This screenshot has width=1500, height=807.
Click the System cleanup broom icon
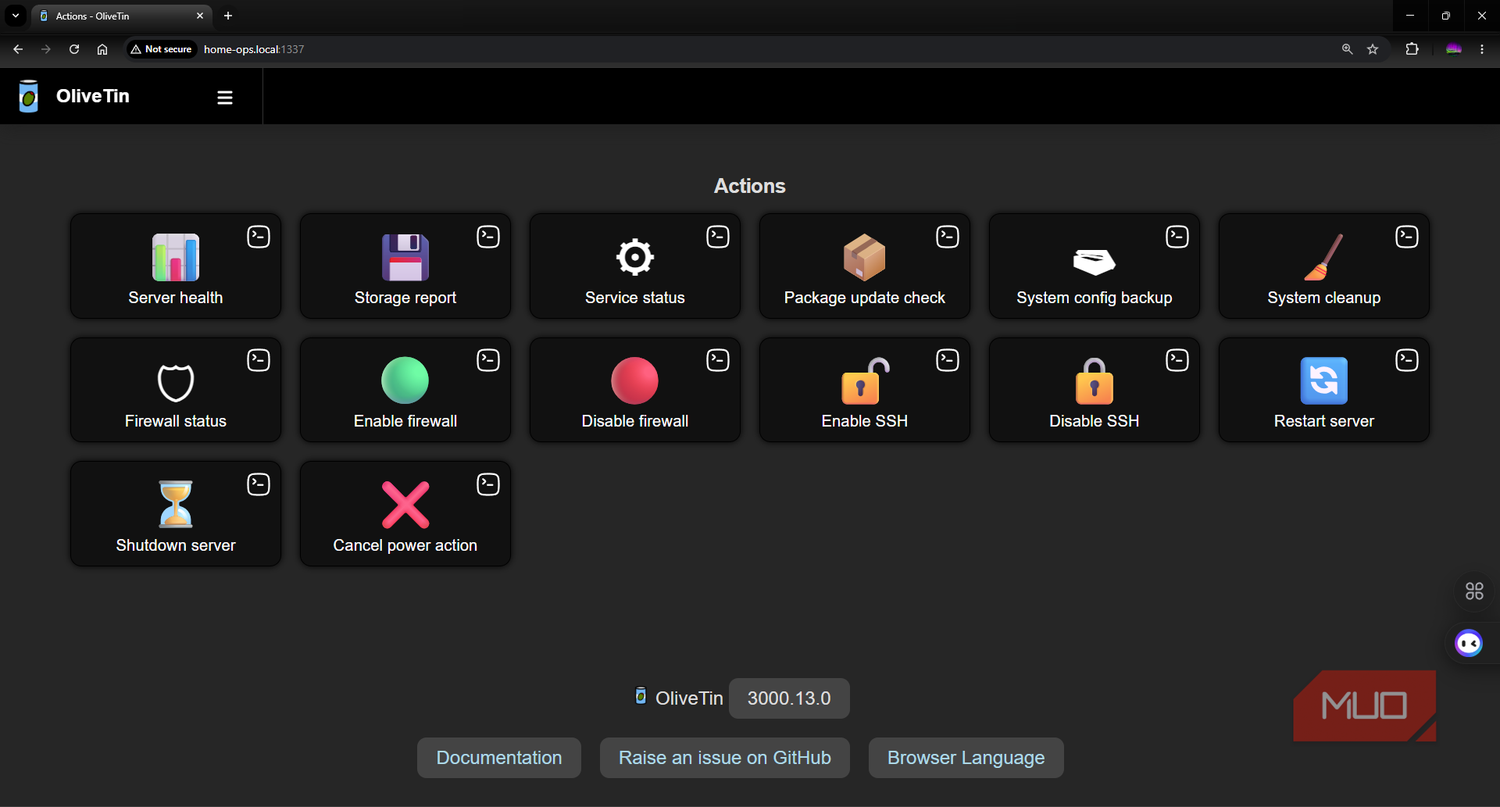pos(1324,257)
